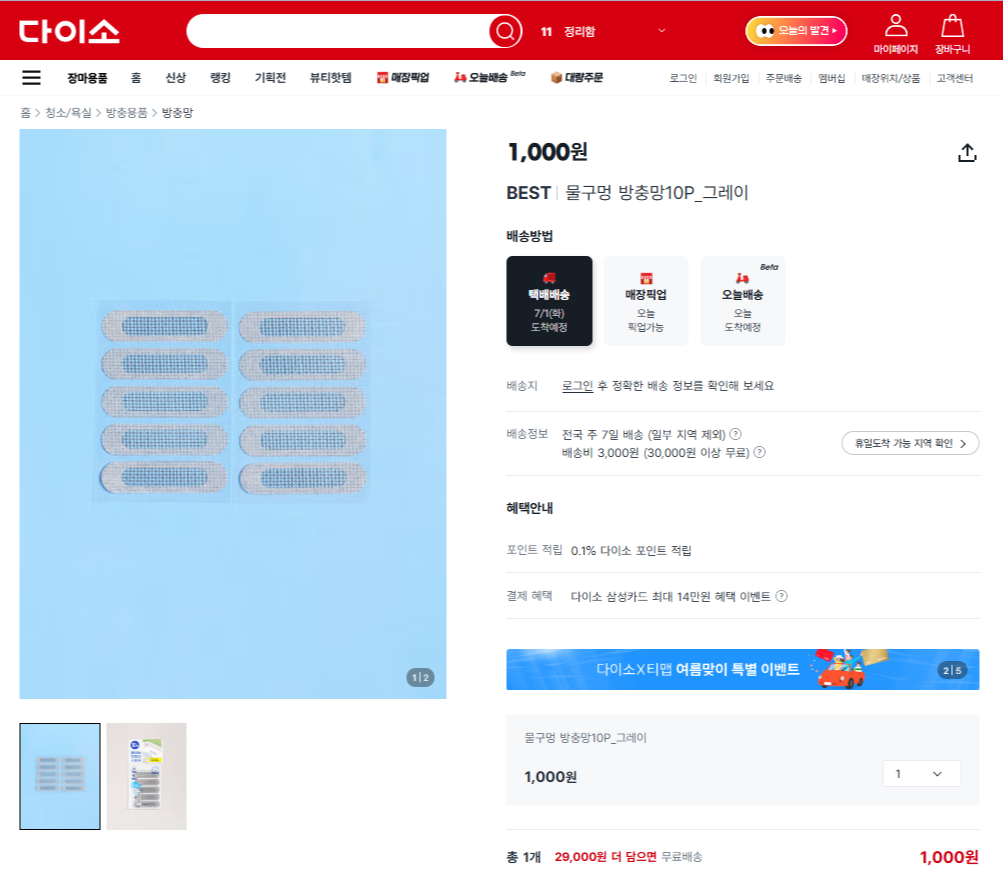
Task: Click the help icon next to 삼성카드 혜택 이벤트
Action: 781,596
